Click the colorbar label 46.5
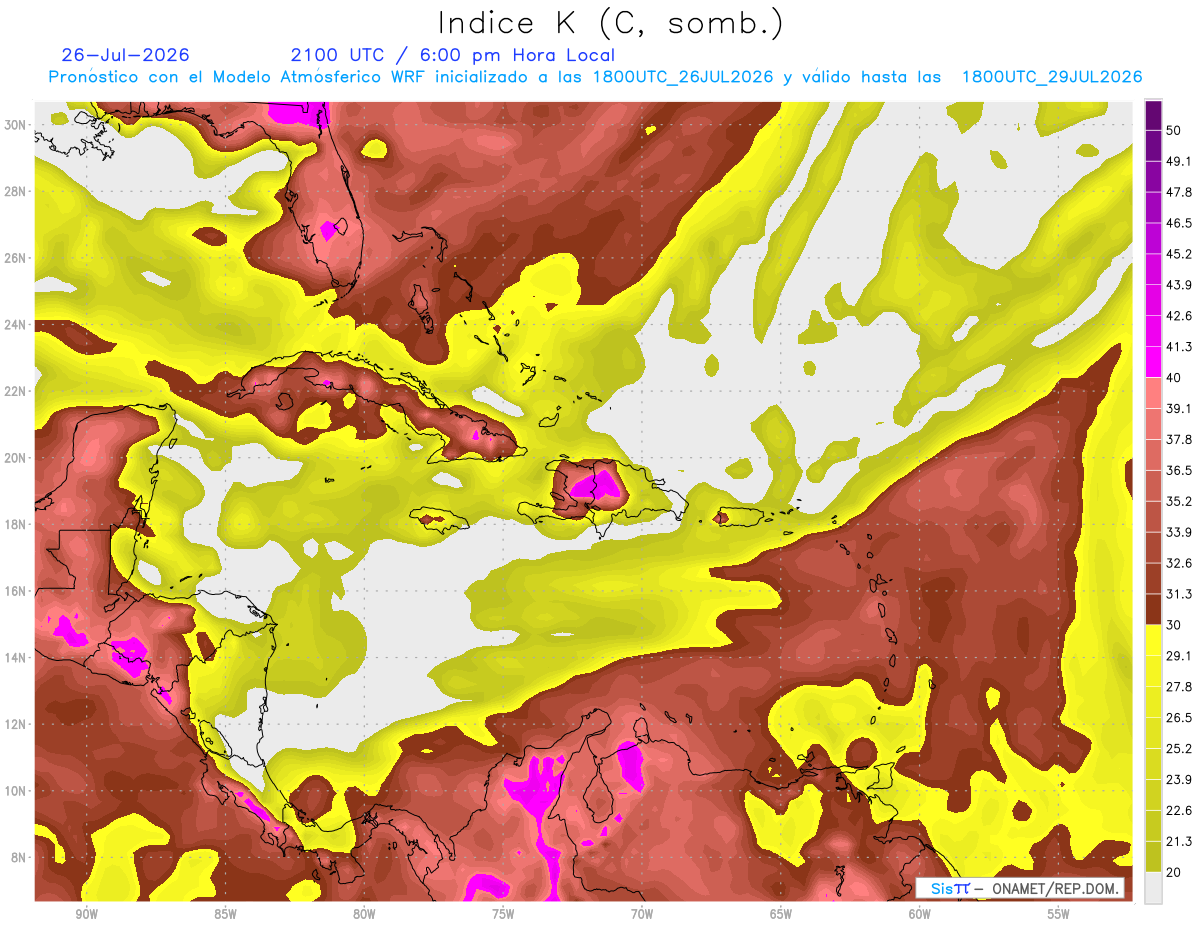 pyautogui.click(x=1179, y=223)
